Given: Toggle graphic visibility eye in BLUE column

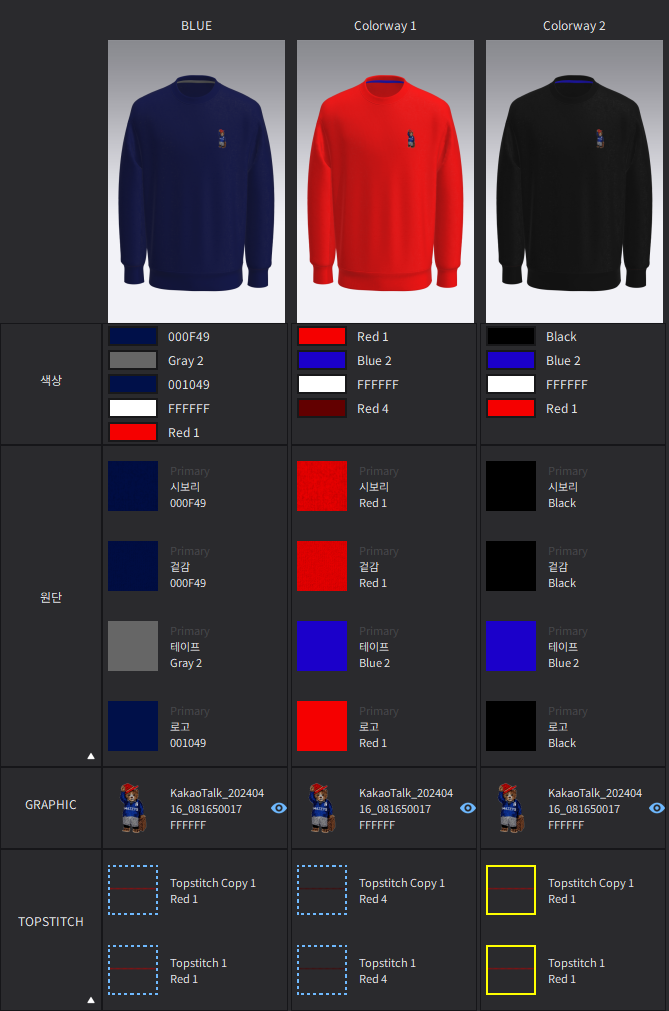Looking at the screenshot, I should pyautogui.click(x=279, y=808).
